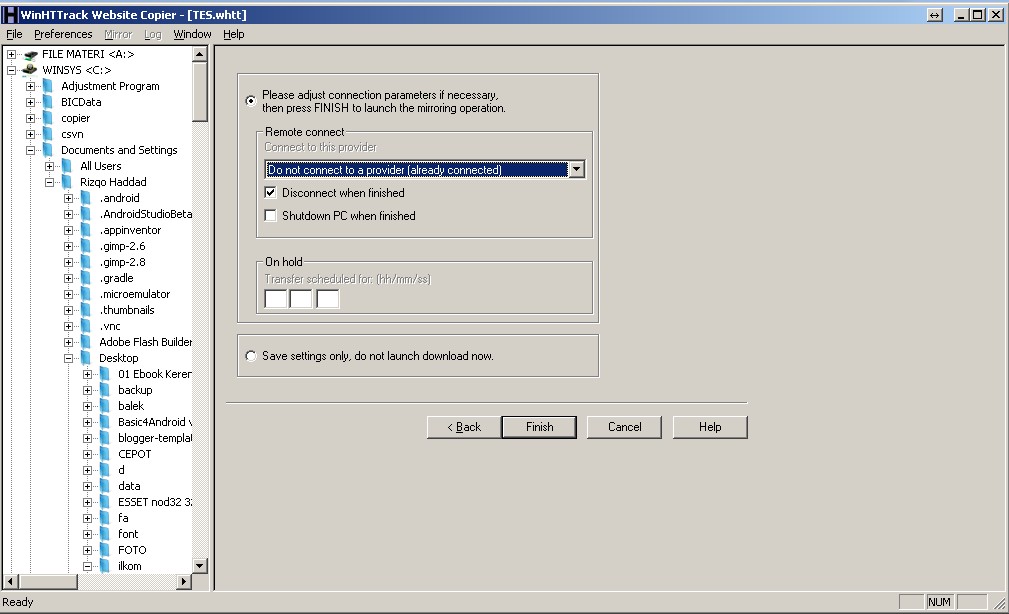Open the Preferences menu

click(x=63, y=34)
